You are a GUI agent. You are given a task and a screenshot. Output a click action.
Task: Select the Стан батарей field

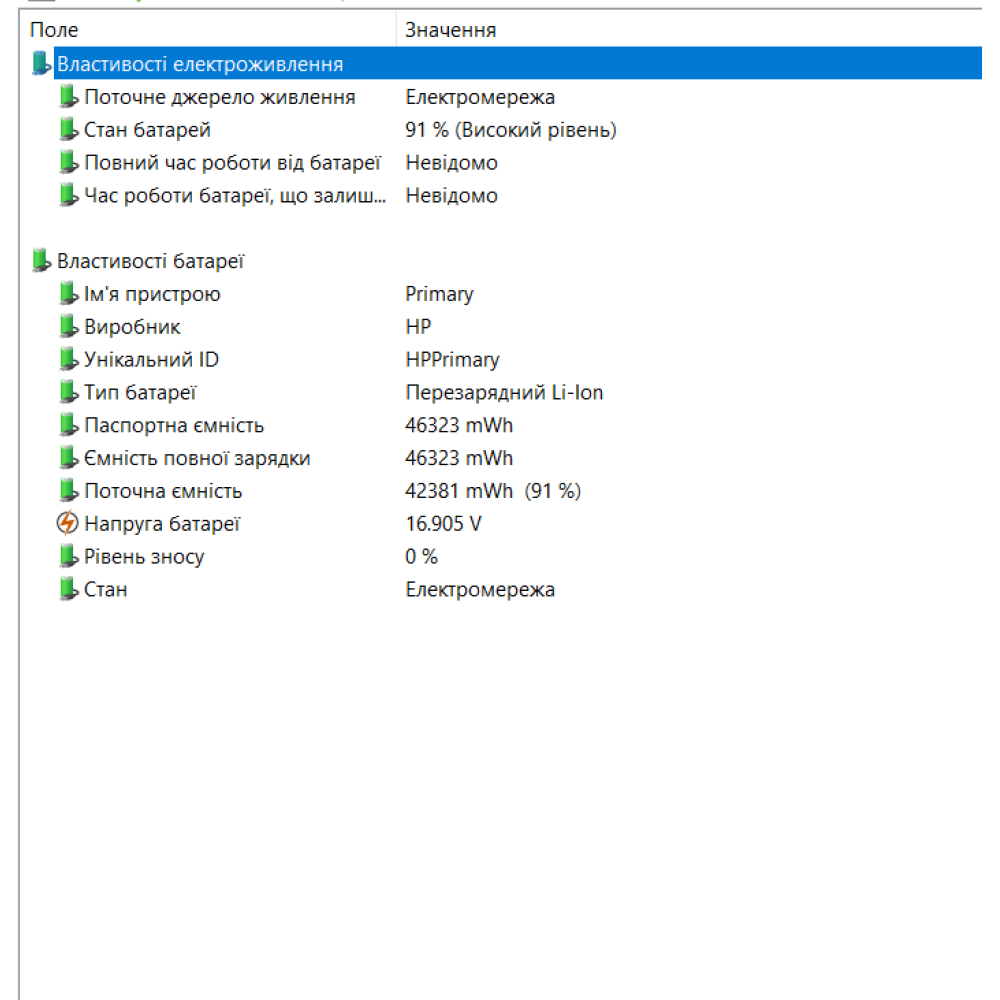147,129
